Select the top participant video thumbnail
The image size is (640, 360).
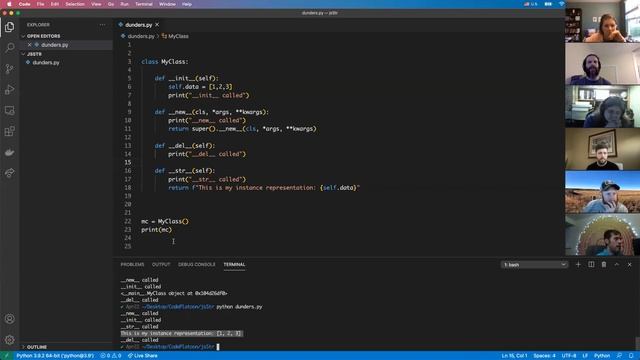pyautogui.click(x=602, y=22)
